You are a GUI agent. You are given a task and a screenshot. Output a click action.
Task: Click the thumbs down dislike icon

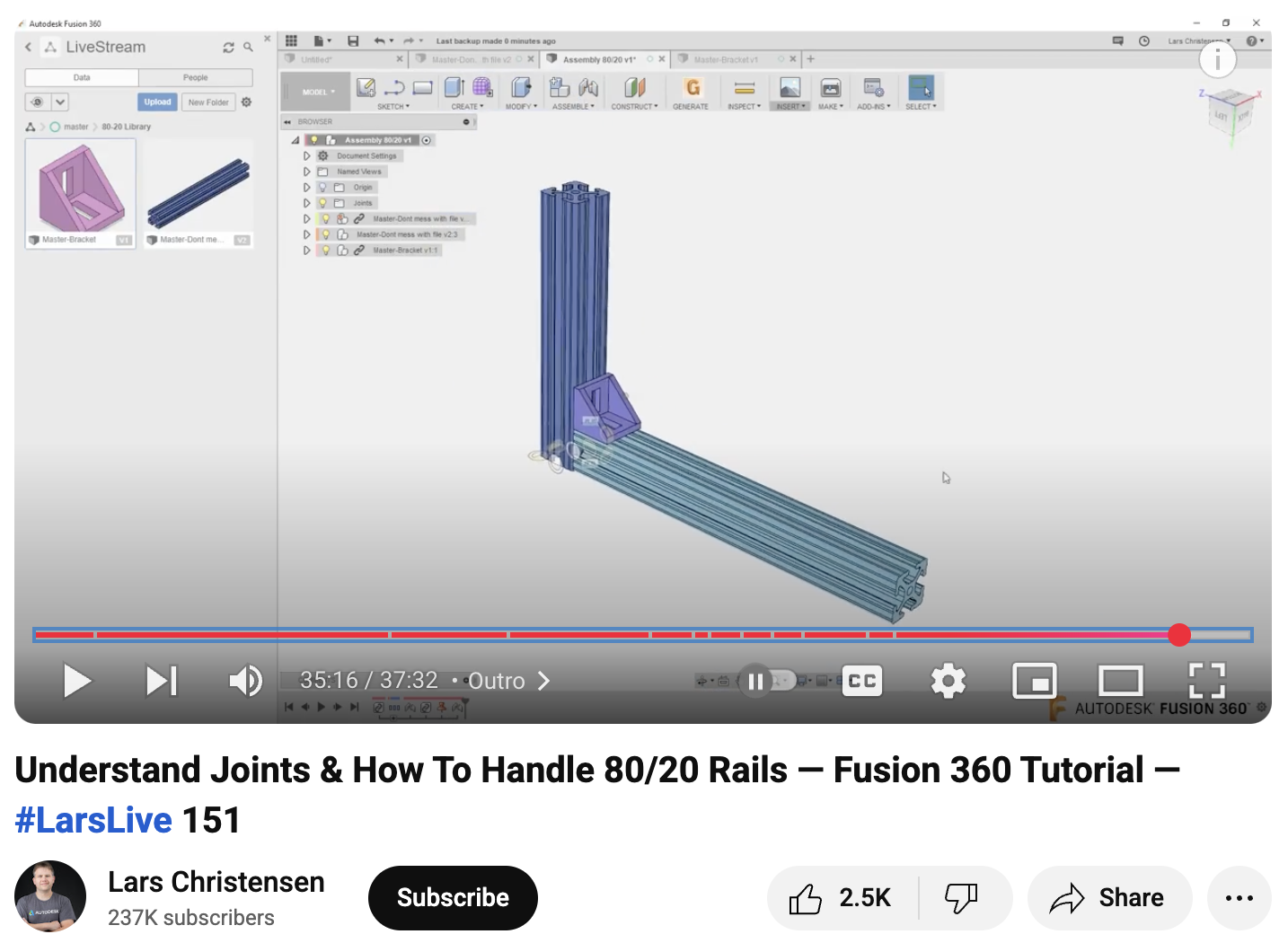(961, 898)
